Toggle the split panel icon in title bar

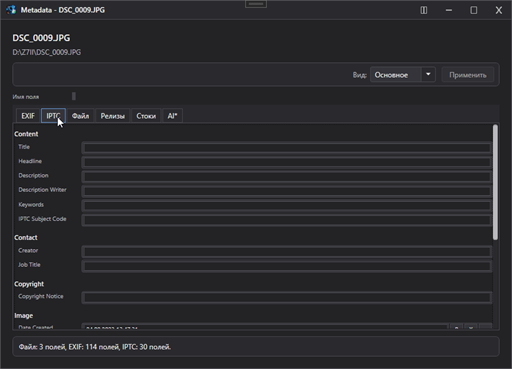click(x=424, y=10)
